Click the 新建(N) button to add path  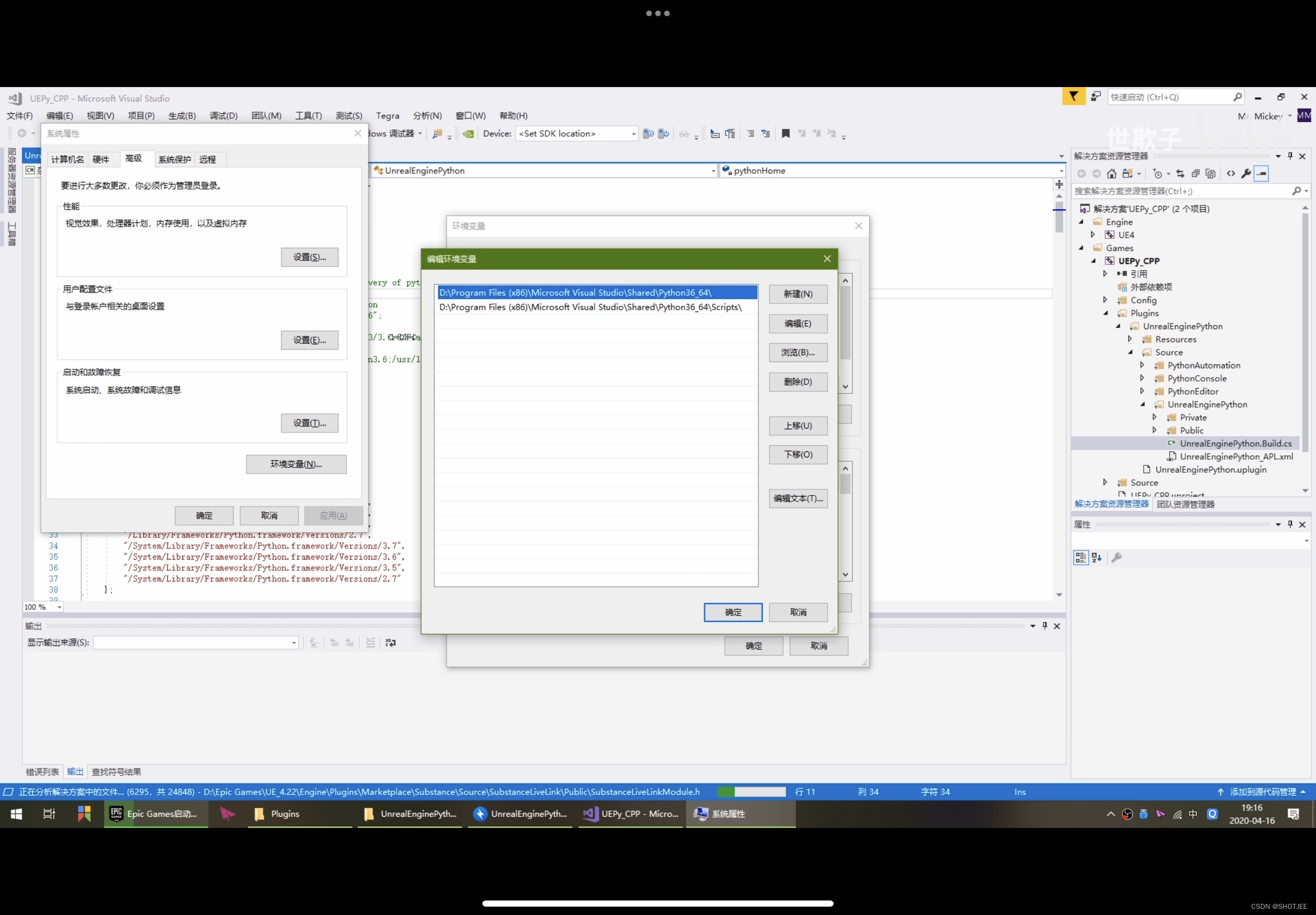pyautogui.click(x=796, y=293)
